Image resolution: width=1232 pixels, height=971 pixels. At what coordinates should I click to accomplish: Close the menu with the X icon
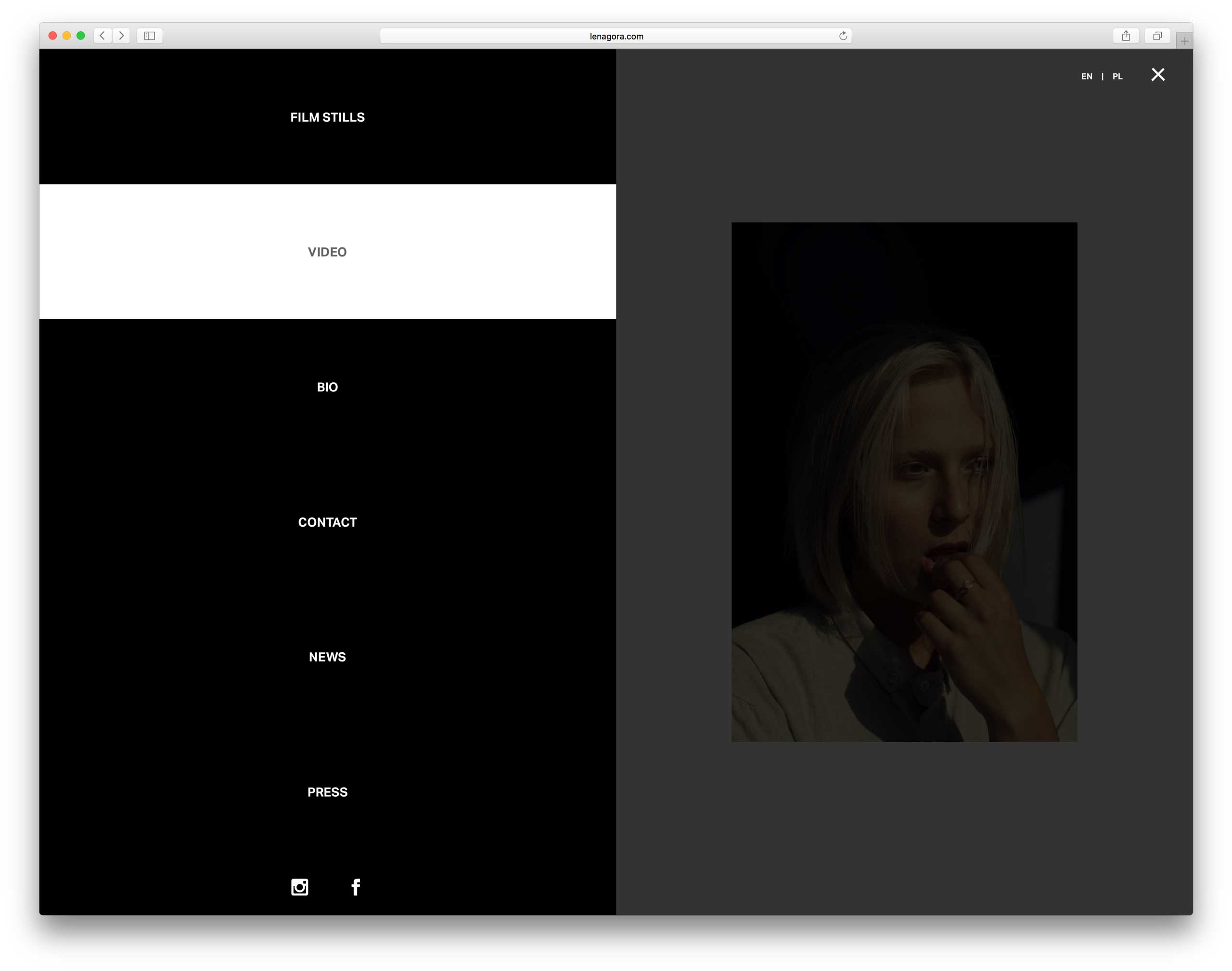1157,75
